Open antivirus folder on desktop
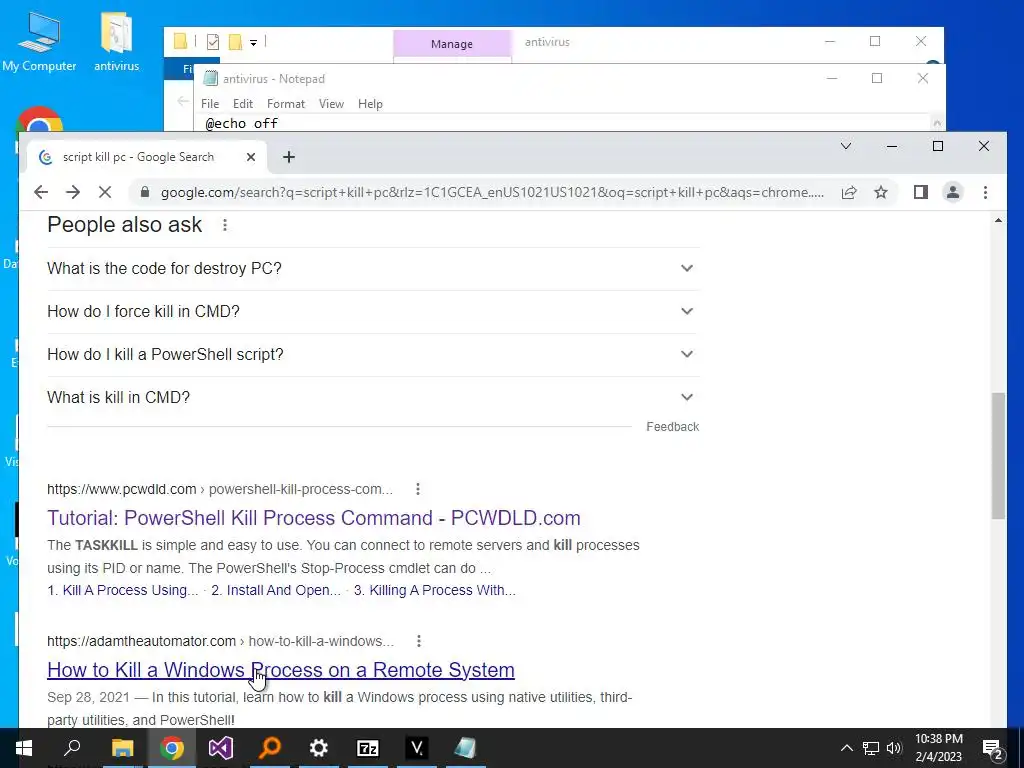The image size is (1024, 768). (116, 41)
